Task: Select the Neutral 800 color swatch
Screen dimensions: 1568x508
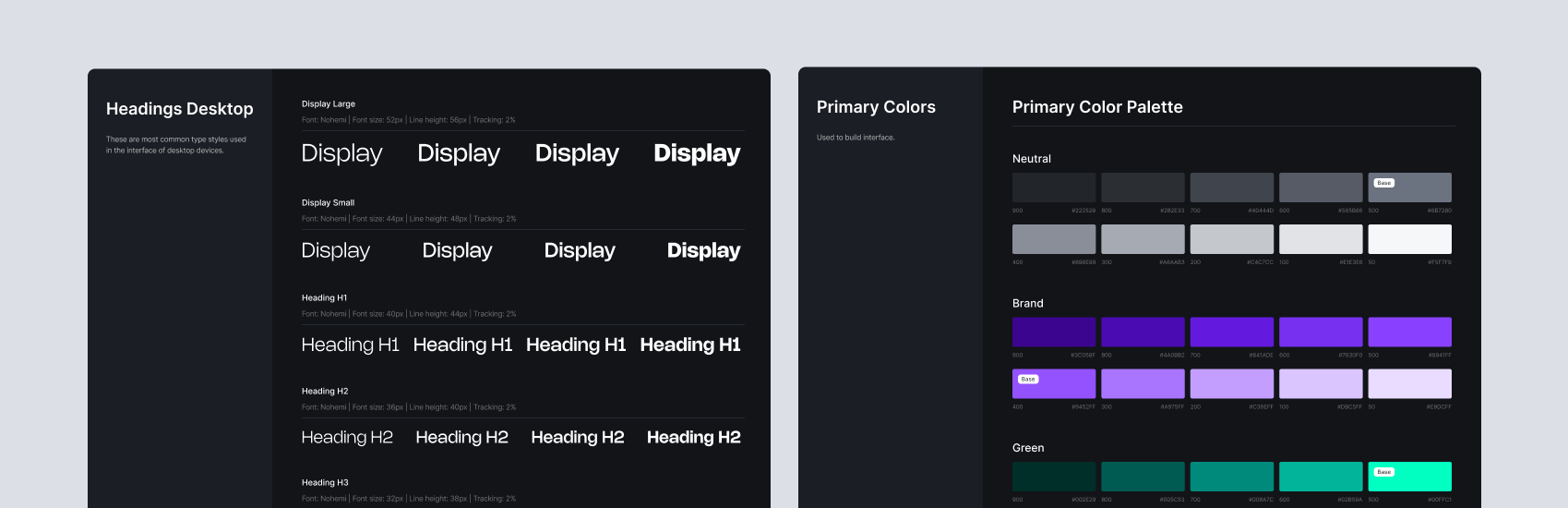Action: coord(1143,187)
